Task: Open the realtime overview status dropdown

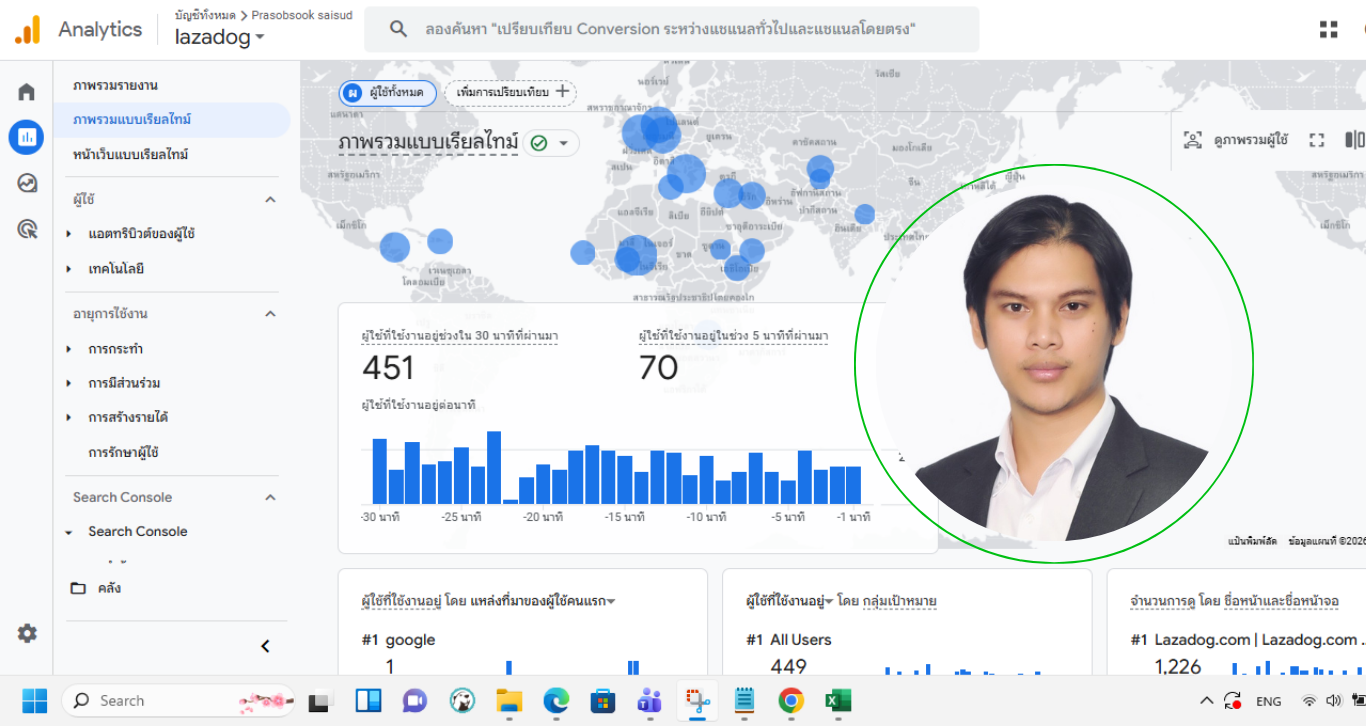Action: point(551,143)
